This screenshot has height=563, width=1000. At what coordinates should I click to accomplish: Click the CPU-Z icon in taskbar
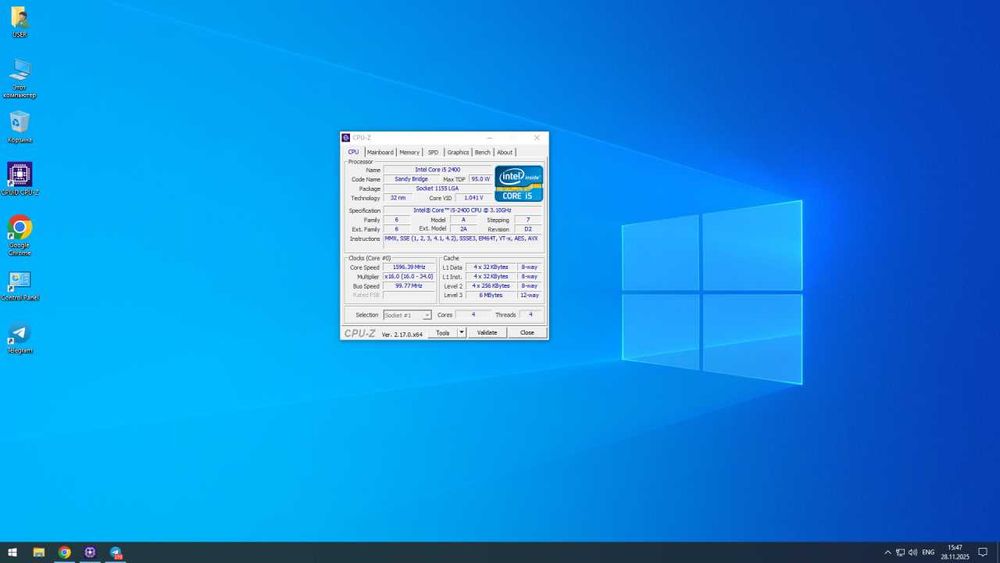[x=90, y=552]
